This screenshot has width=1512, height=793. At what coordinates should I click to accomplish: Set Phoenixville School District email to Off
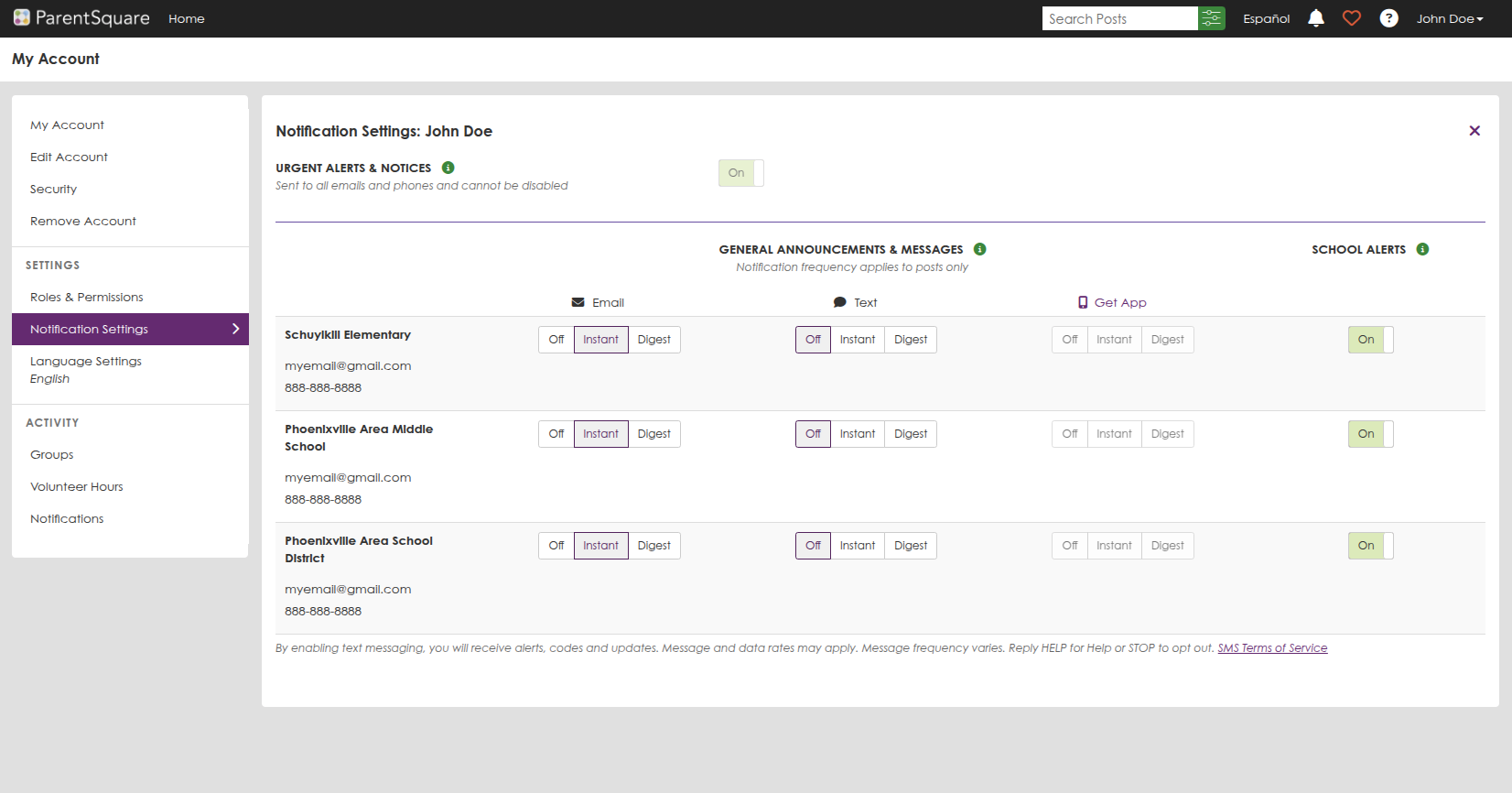(x=556, y=546)
